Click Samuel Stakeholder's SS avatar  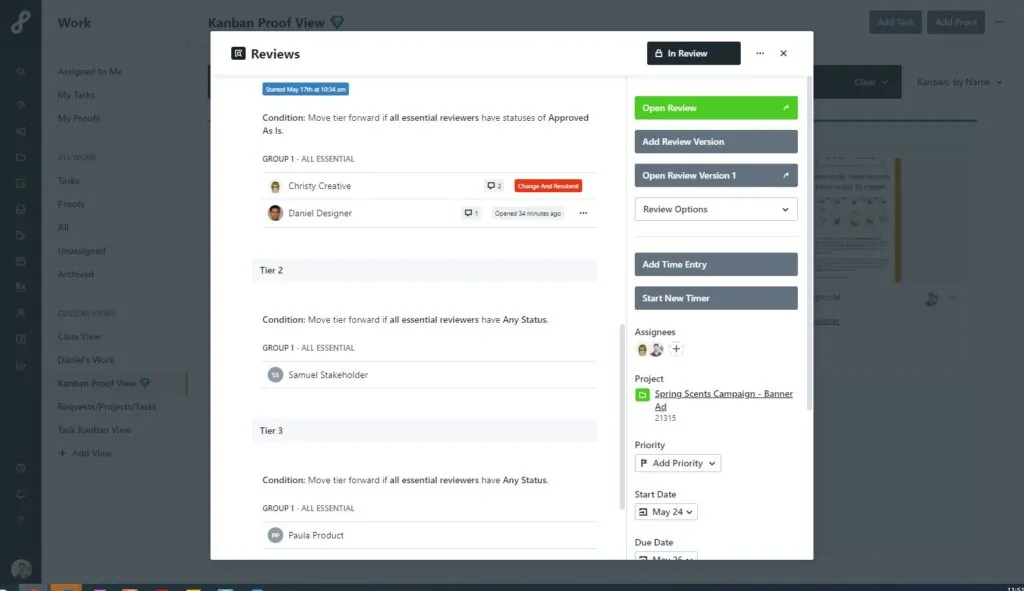click(275, 375)
